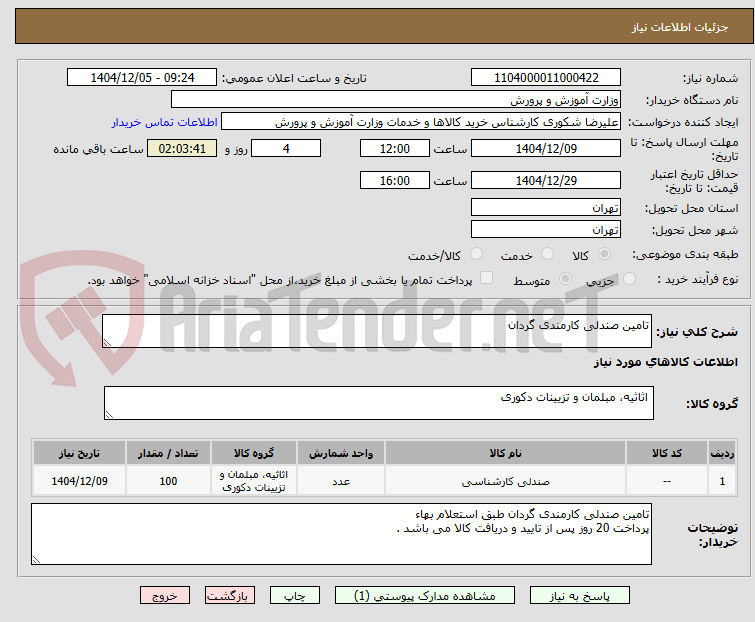
Task: Click the table date cell 1404/12/09
Action: point(79,481)
